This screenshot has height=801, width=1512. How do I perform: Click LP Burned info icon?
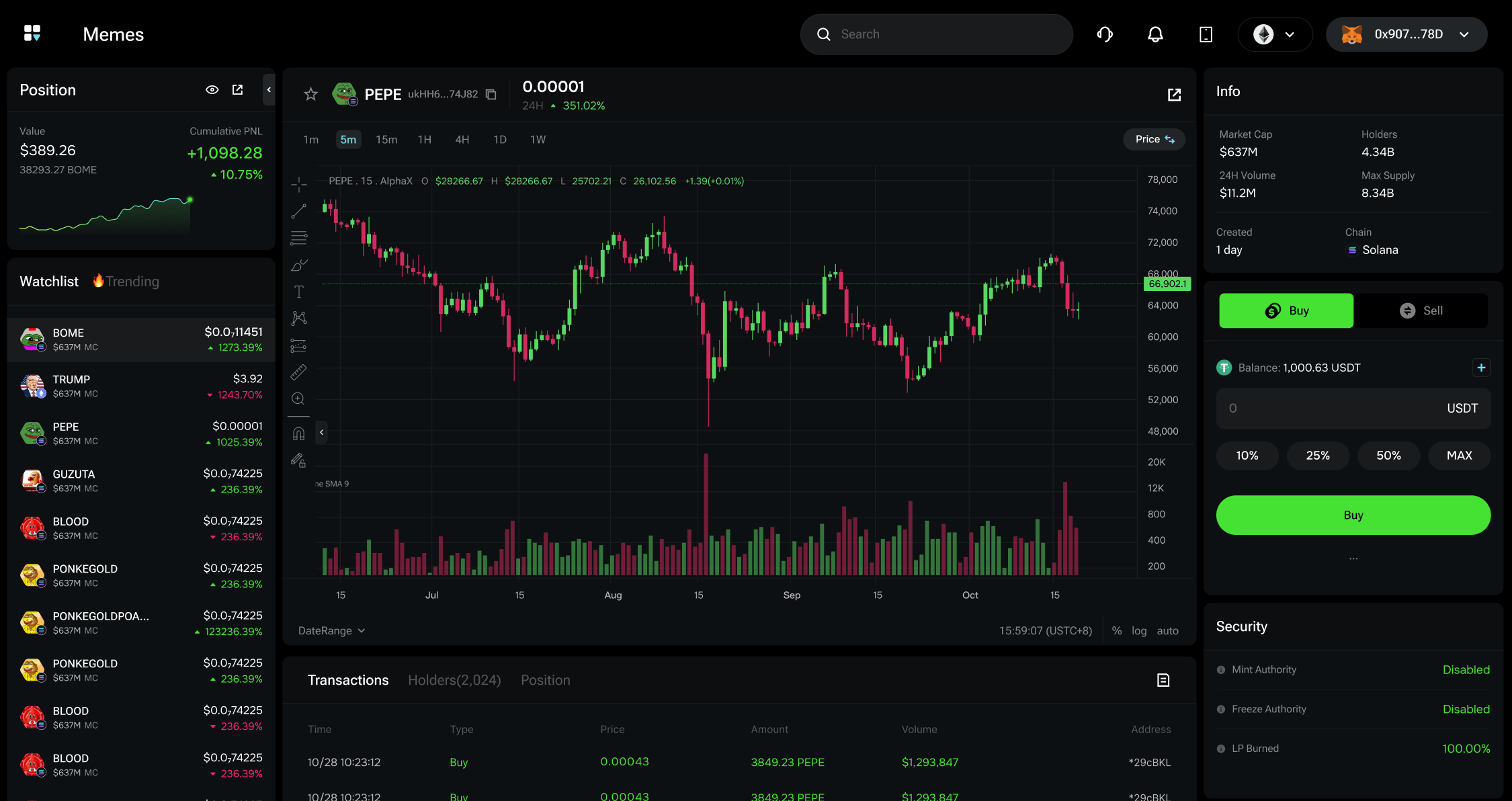[x=1221, y=749]
